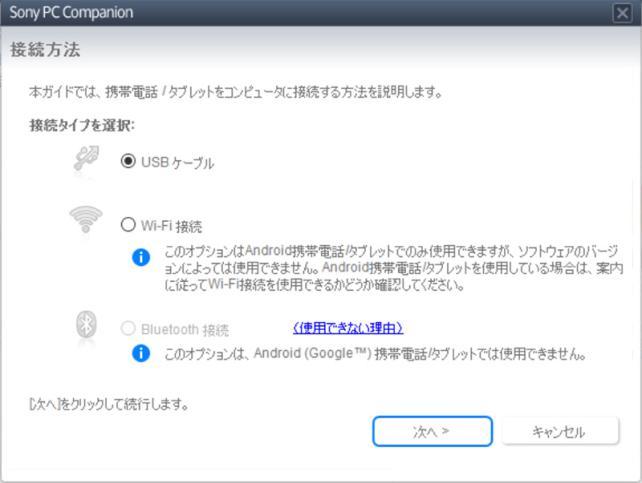642x483 pixels.
Task: Click the 接続タイプを選択 label
Action: coord(82,126)
